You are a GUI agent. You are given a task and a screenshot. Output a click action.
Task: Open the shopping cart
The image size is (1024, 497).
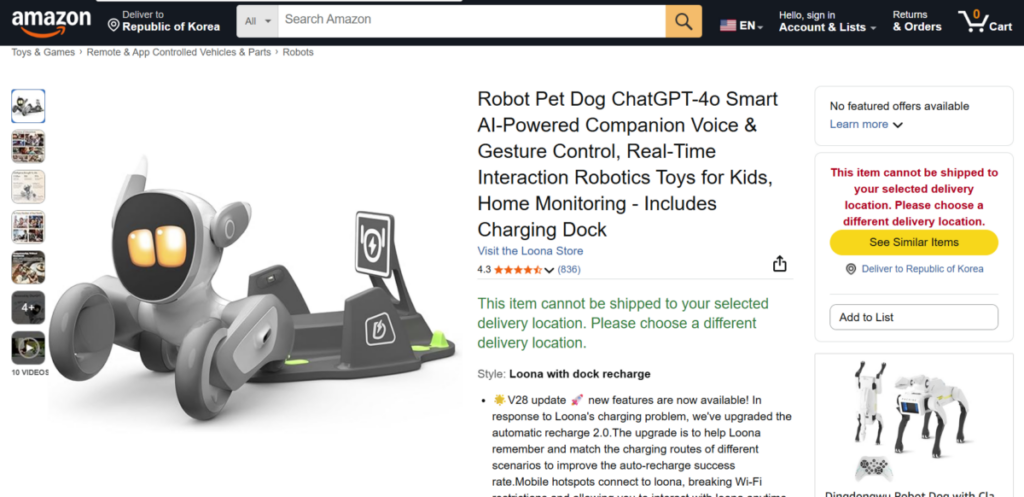985,21
